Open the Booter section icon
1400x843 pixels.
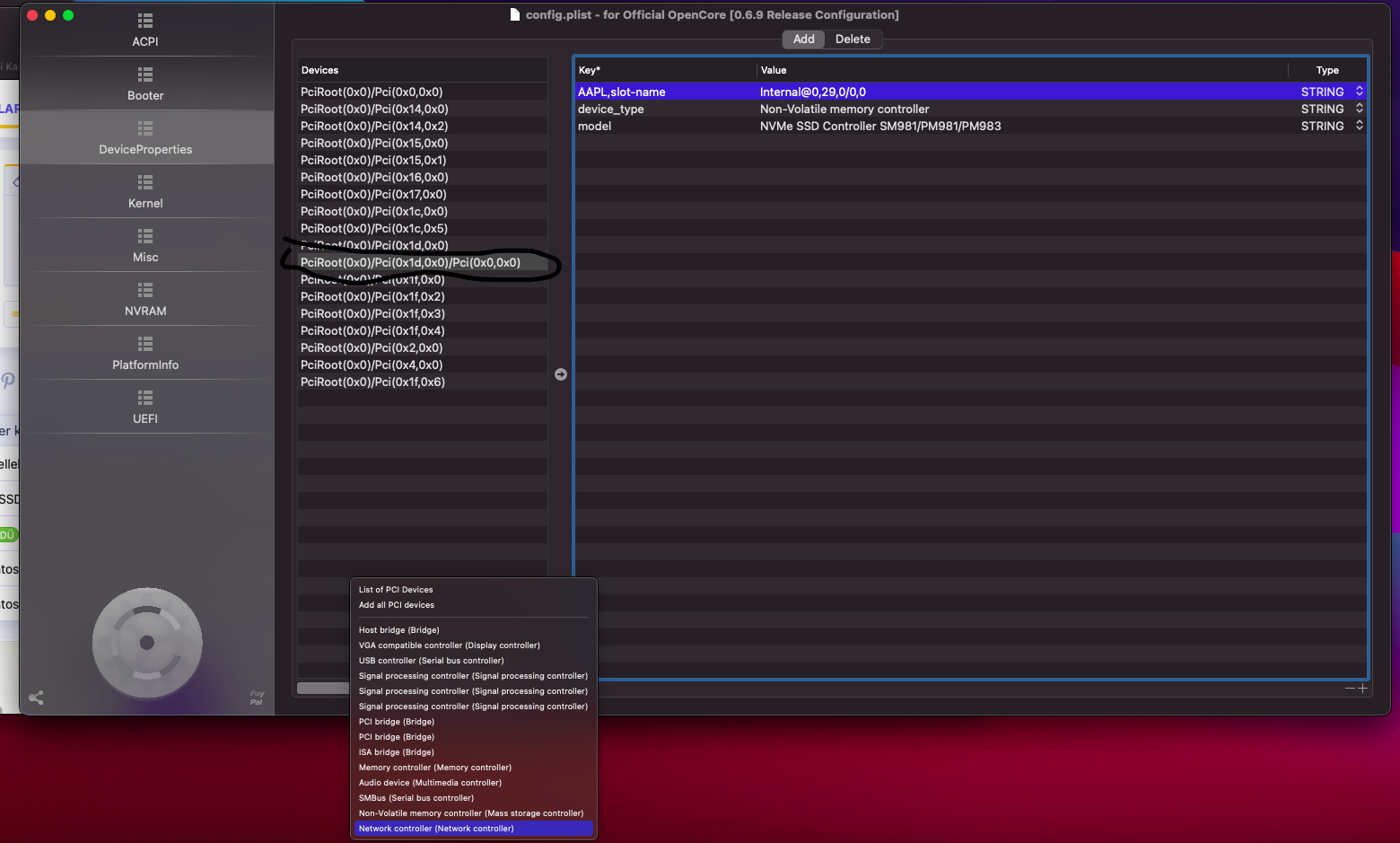145,75
